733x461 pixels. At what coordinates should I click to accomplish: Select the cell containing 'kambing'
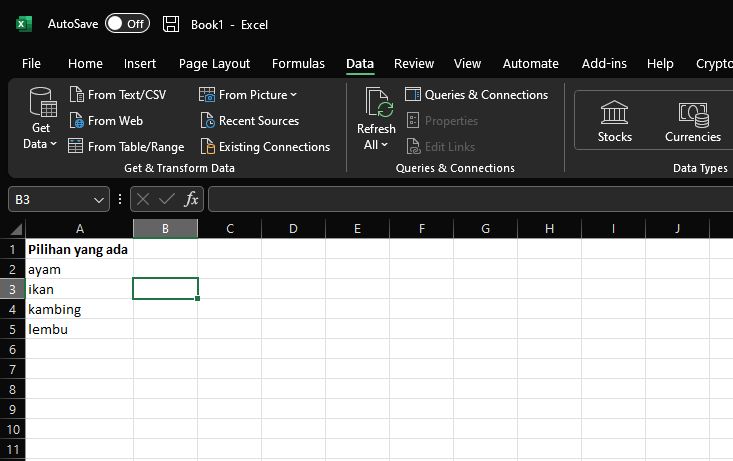coord(79,309)
